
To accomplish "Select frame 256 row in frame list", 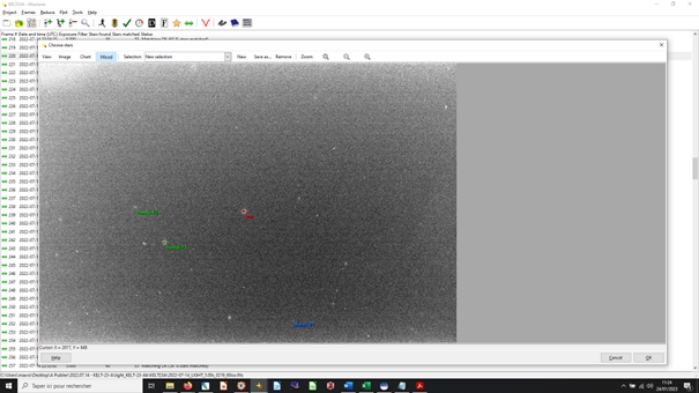I will click(19, 357).
